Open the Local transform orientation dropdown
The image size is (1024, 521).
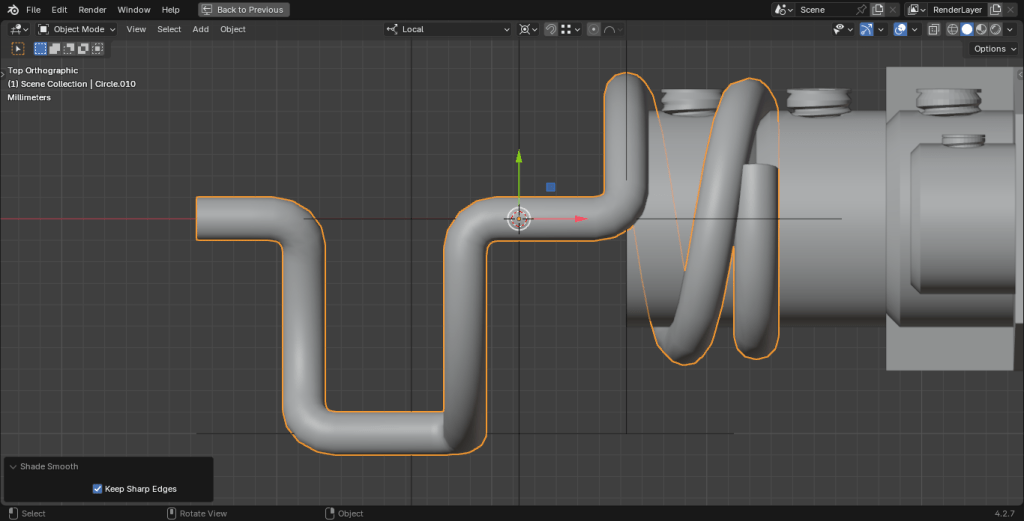[448, 29]
